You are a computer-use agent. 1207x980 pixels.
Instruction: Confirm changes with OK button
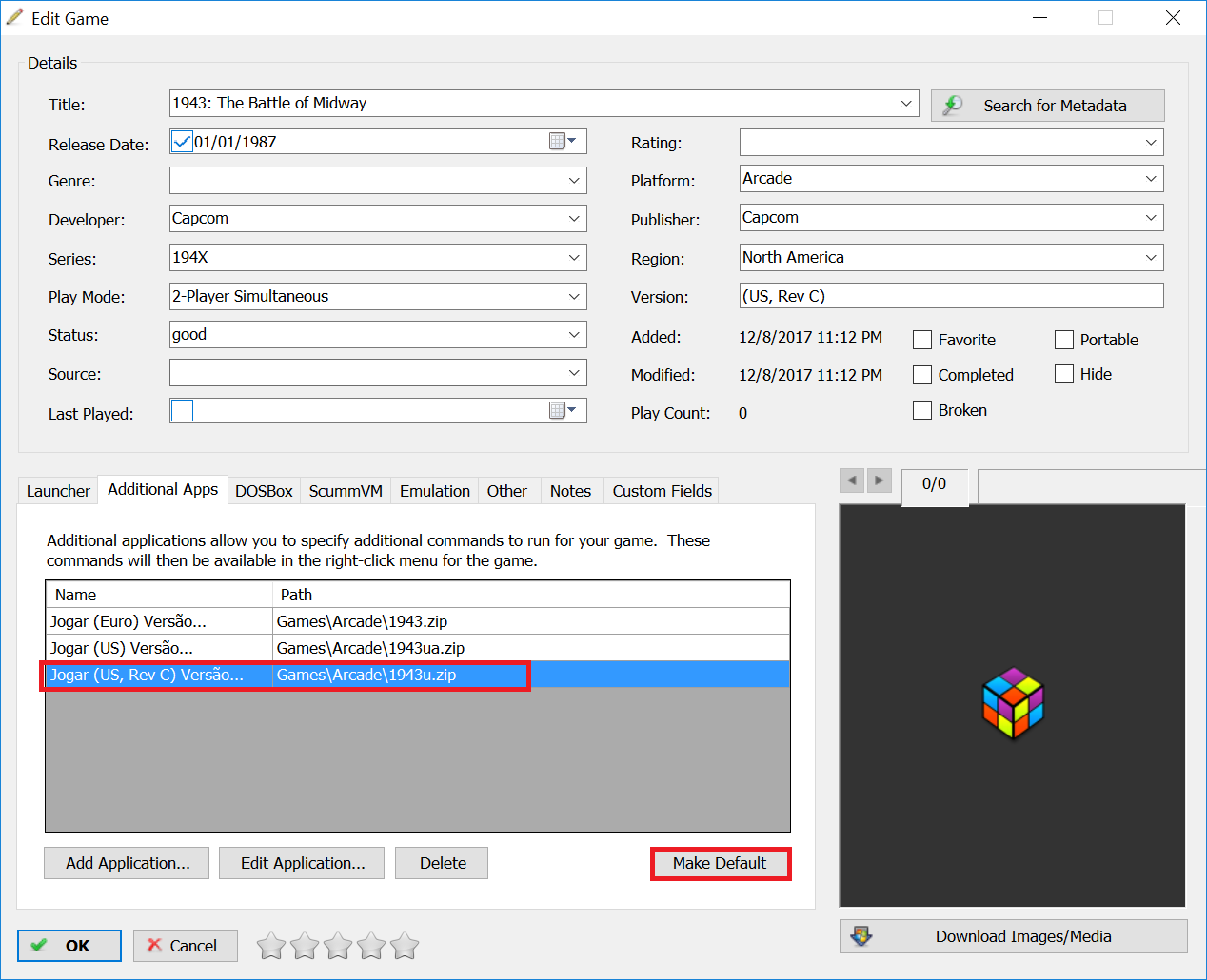point(69,946)
